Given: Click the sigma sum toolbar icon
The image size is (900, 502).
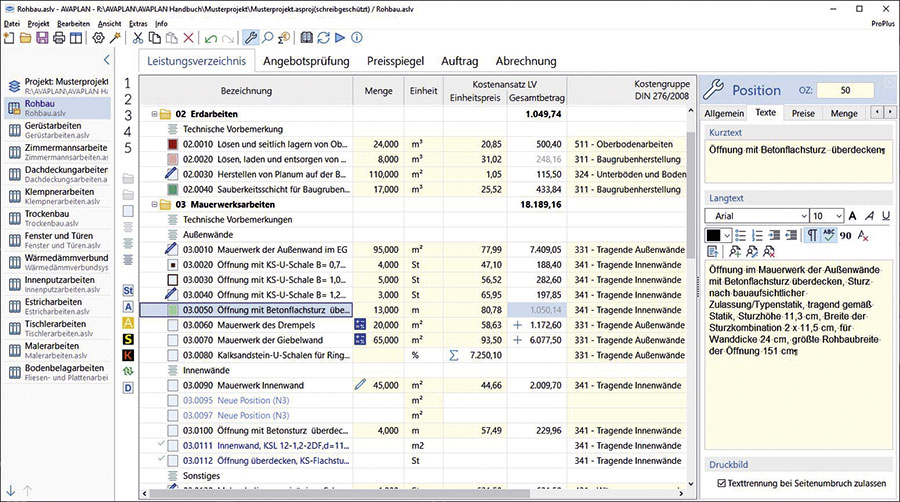Looking at the screenshot, I should click(x=284, y=38).
